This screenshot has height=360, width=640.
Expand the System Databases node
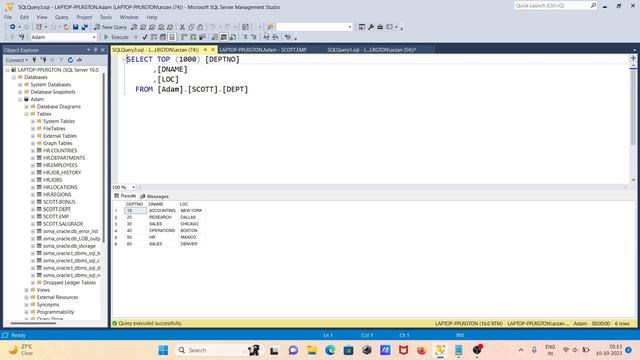[20, 84]
